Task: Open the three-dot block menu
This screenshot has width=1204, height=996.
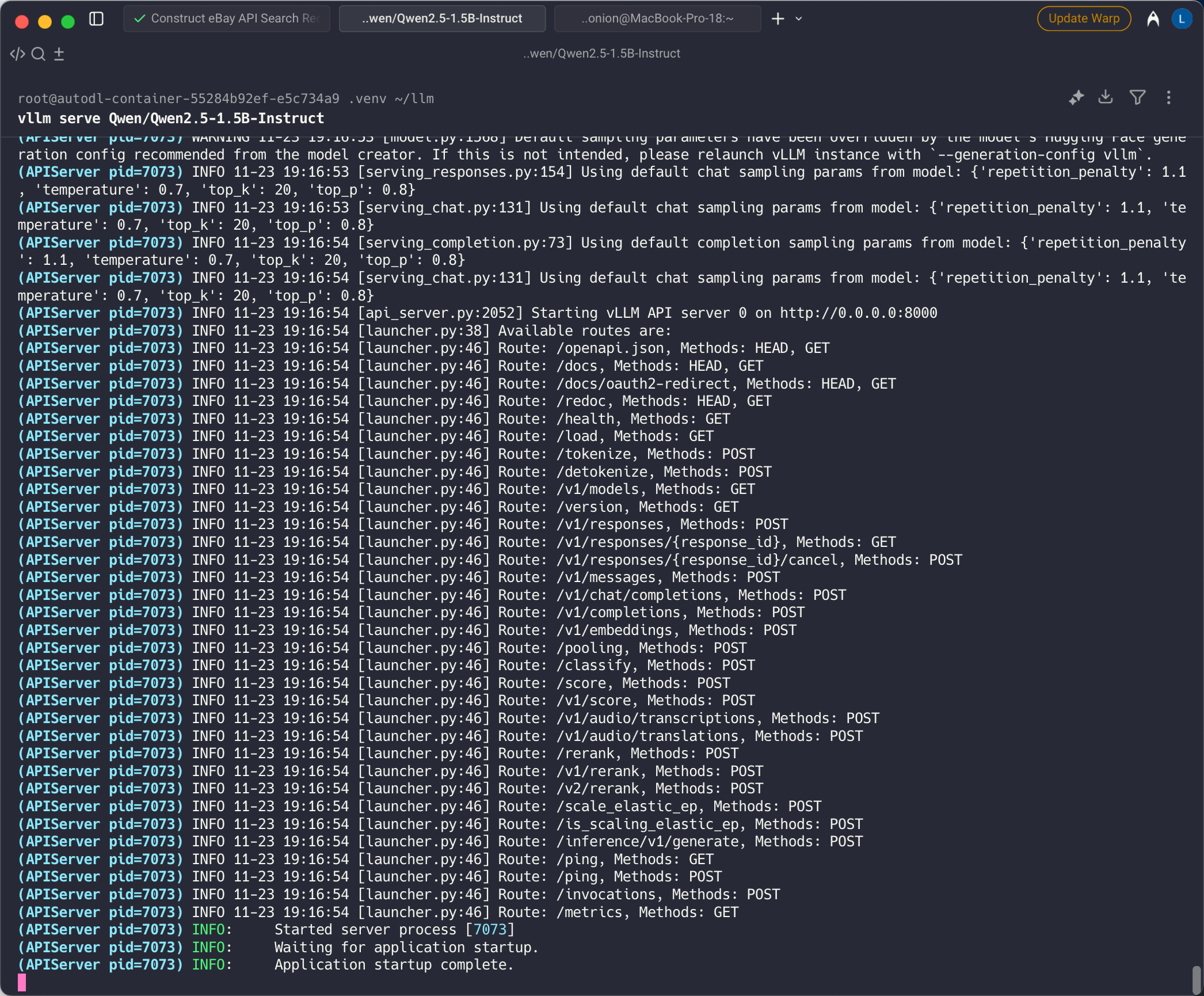Action: pyautogui.click(x=1168, y=97)
